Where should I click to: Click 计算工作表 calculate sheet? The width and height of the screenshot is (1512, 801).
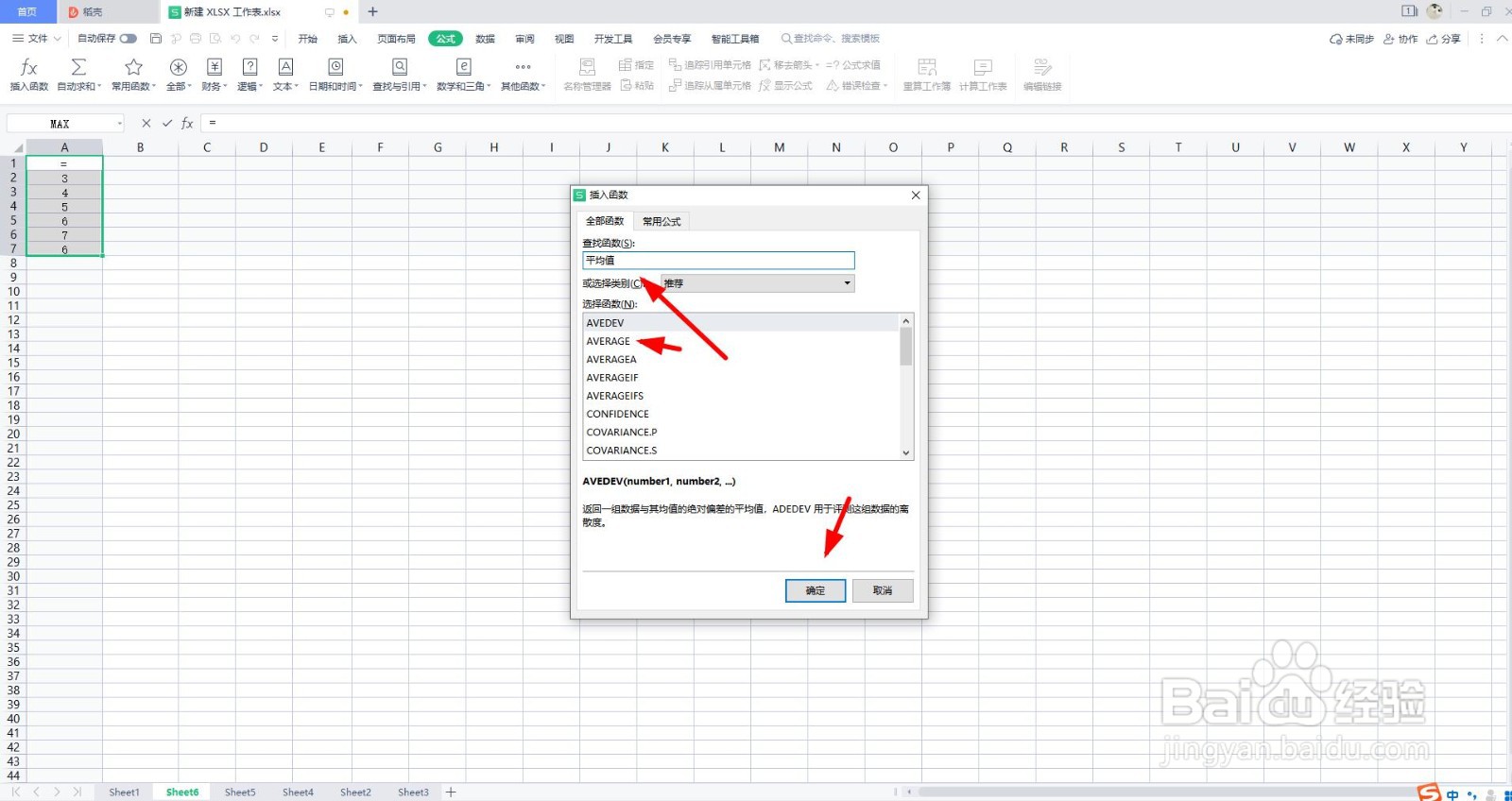pos(983,74)
